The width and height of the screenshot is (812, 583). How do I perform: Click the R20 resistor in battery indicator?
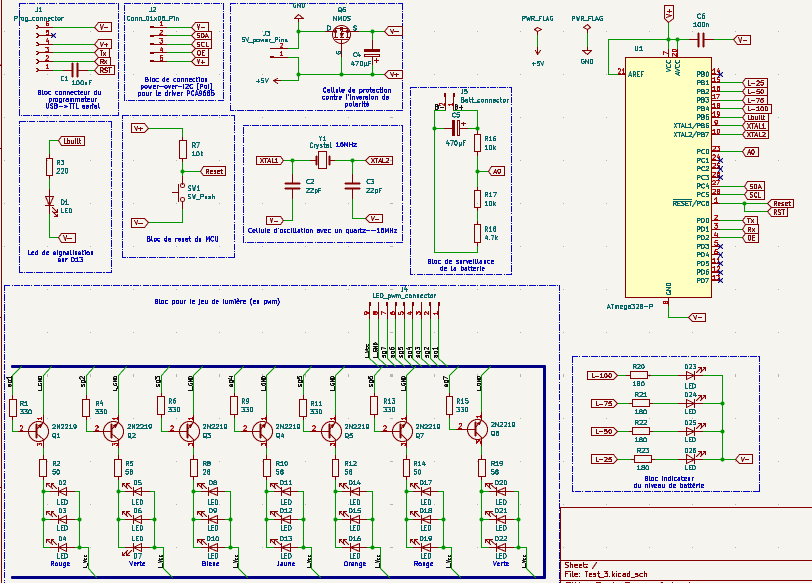639,376
